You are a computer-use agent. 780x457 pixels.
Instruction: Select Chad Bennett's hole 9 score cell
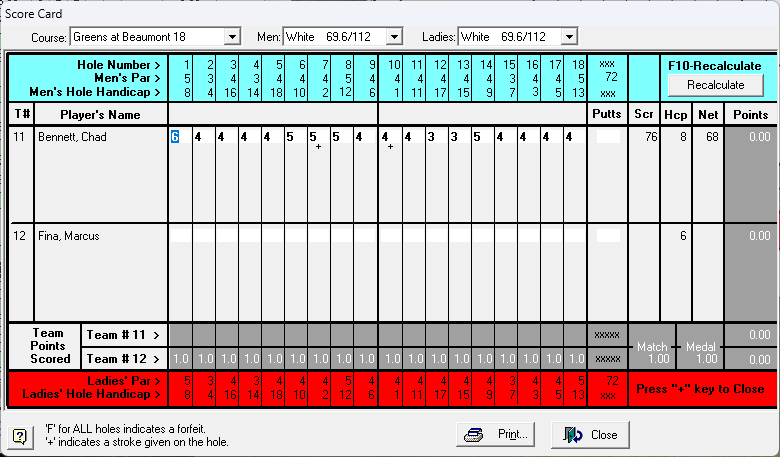(x=366, y=137)
